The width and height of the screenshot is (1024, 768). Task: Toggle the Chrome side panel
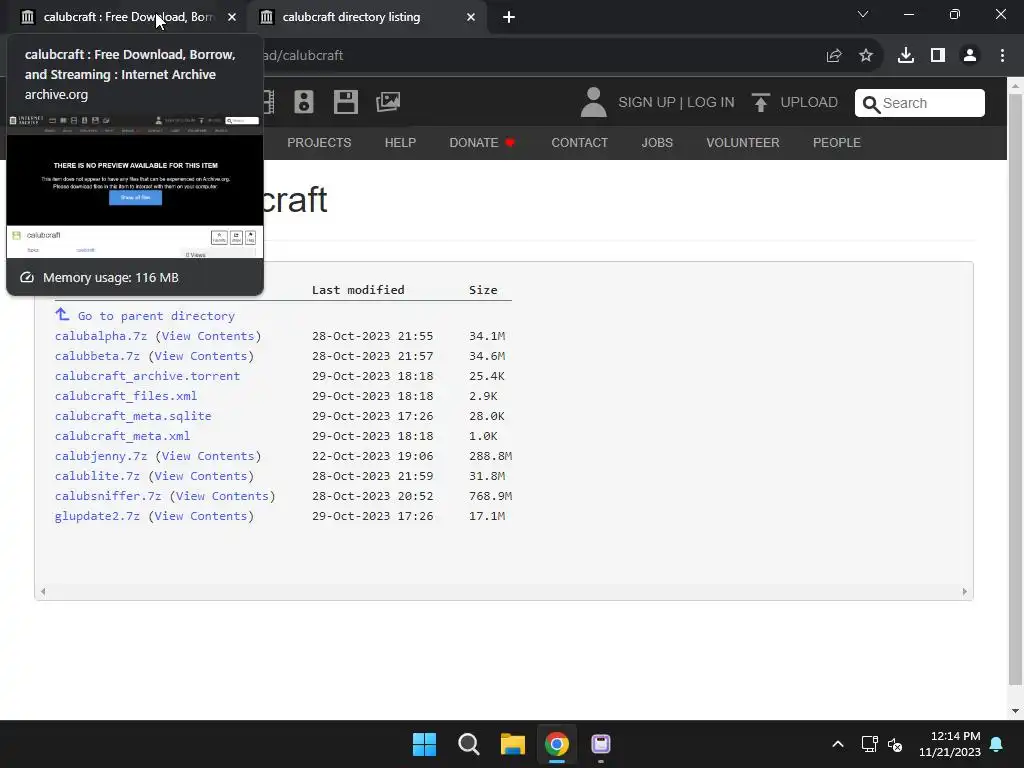(x=938, y=56)
